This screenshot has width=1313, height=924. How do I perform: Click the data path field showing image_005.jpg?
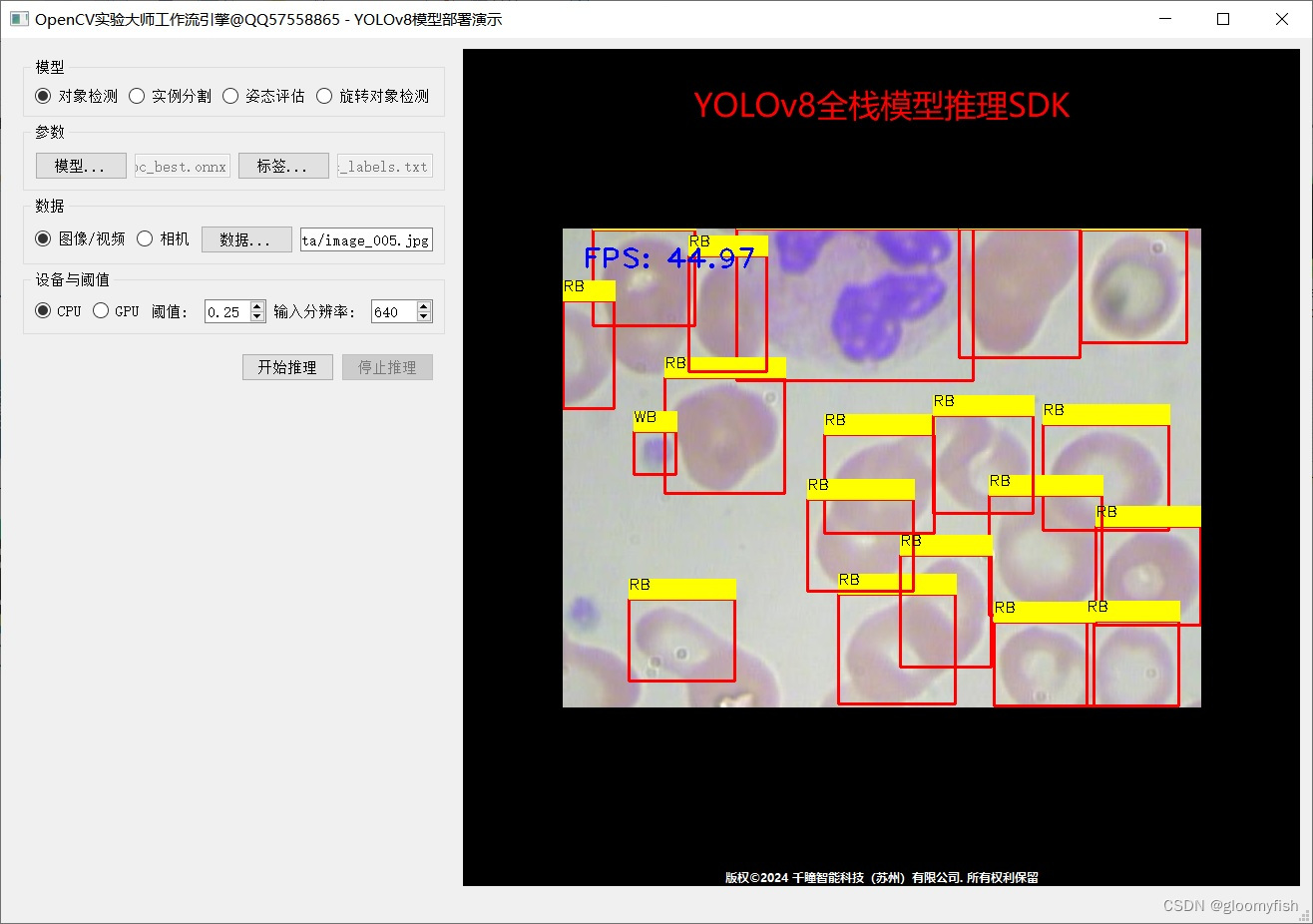365,238
